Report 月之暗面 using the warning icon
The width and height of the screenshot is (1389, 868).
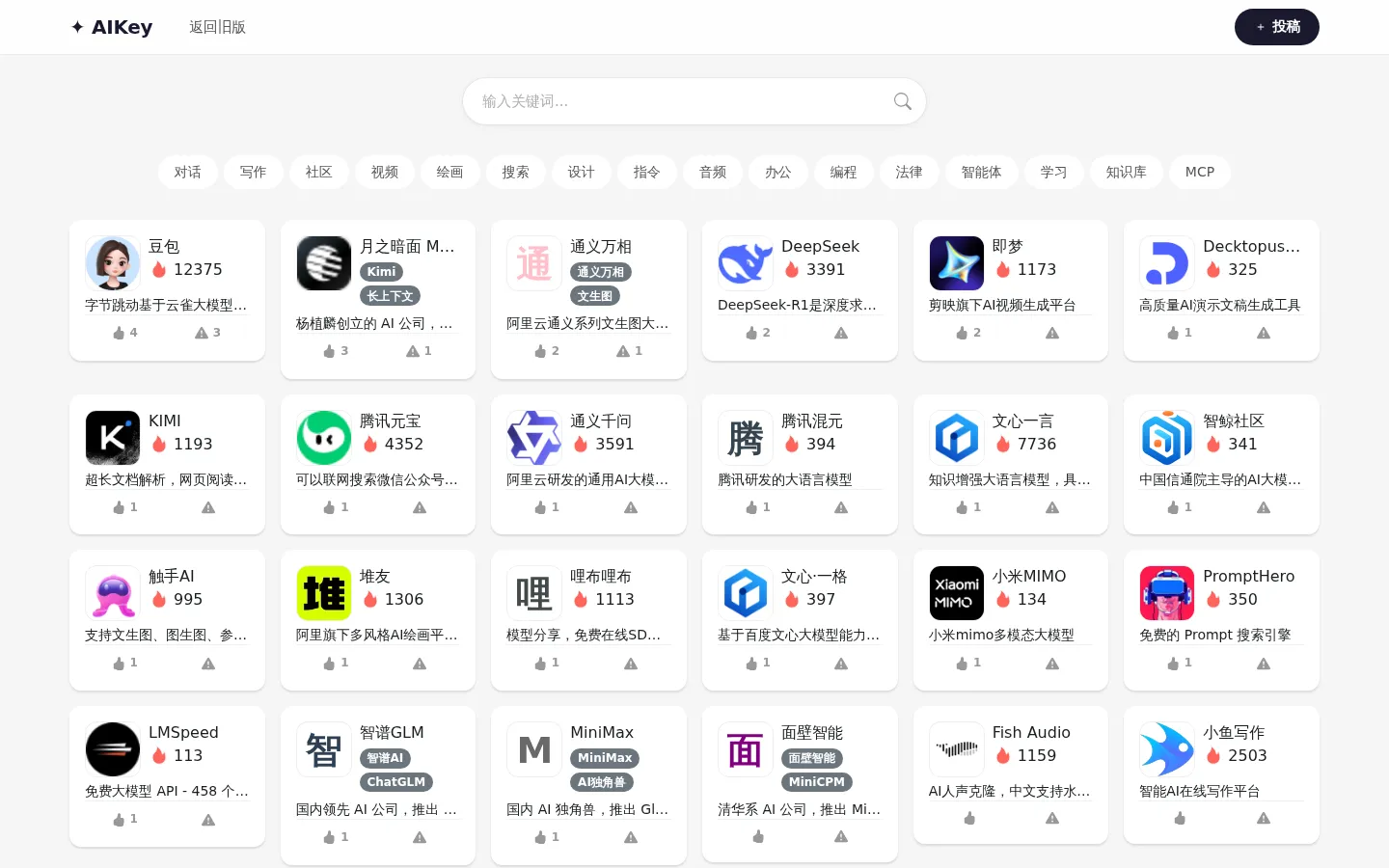(413, 351)
